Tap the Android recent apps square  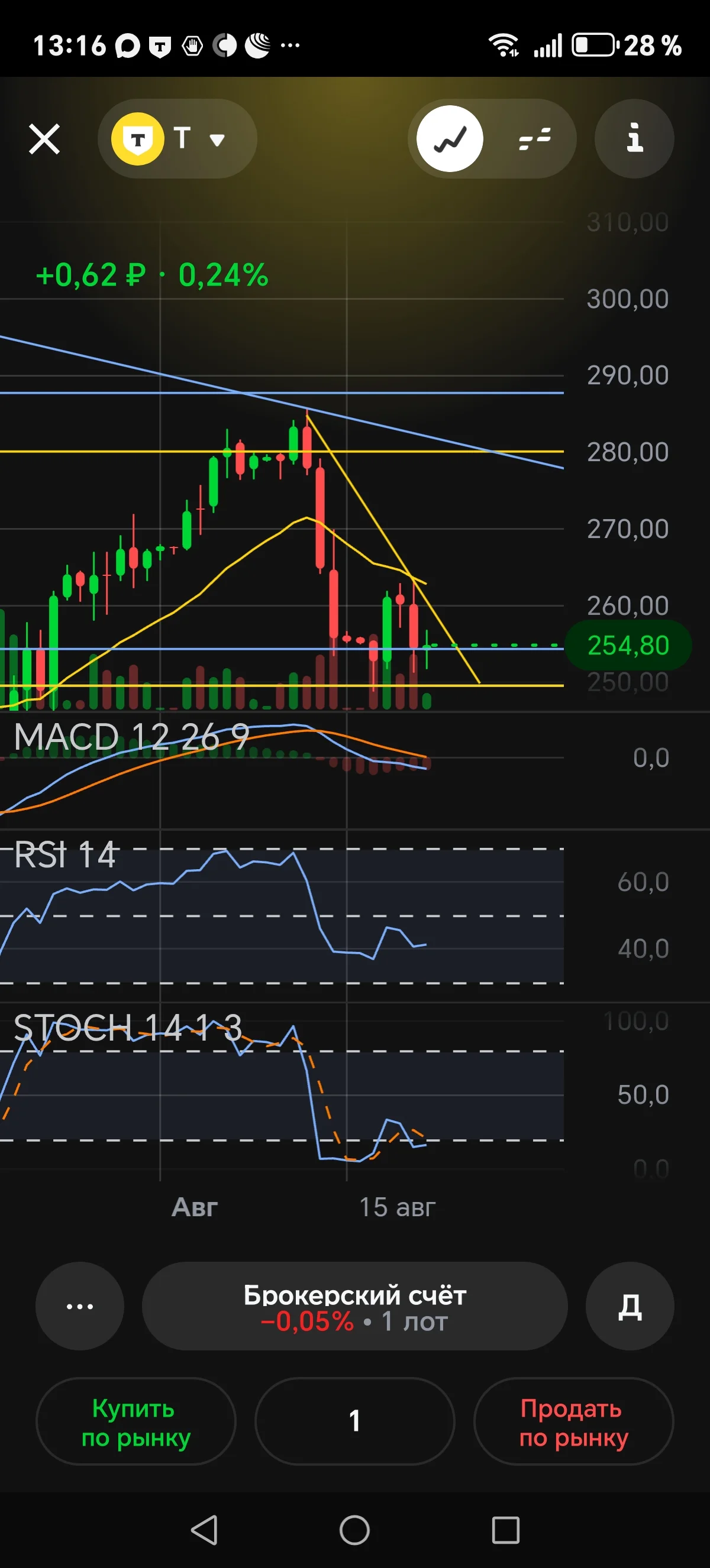tap(505, 1530)
